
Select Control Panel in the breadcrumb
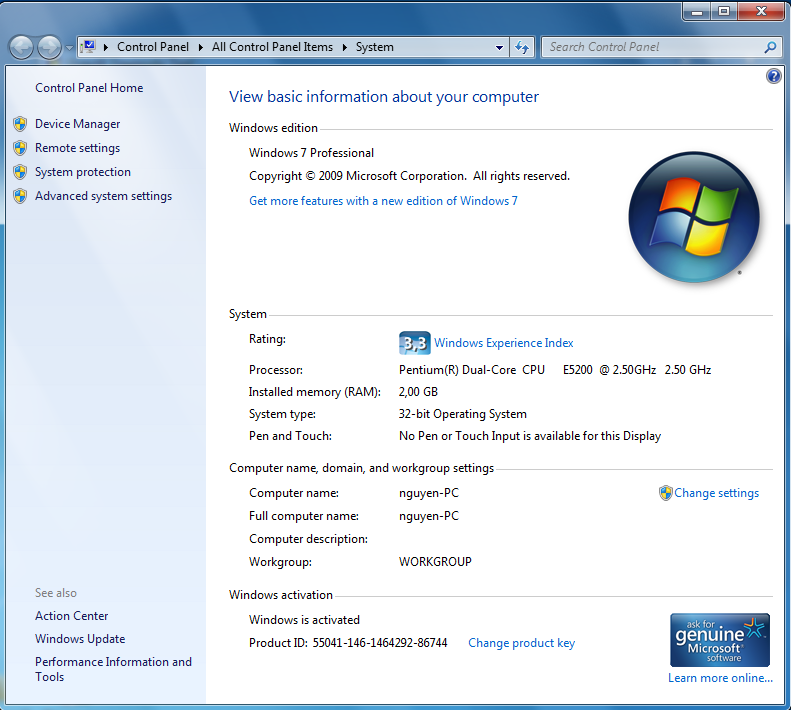click(x=154, y=47)
